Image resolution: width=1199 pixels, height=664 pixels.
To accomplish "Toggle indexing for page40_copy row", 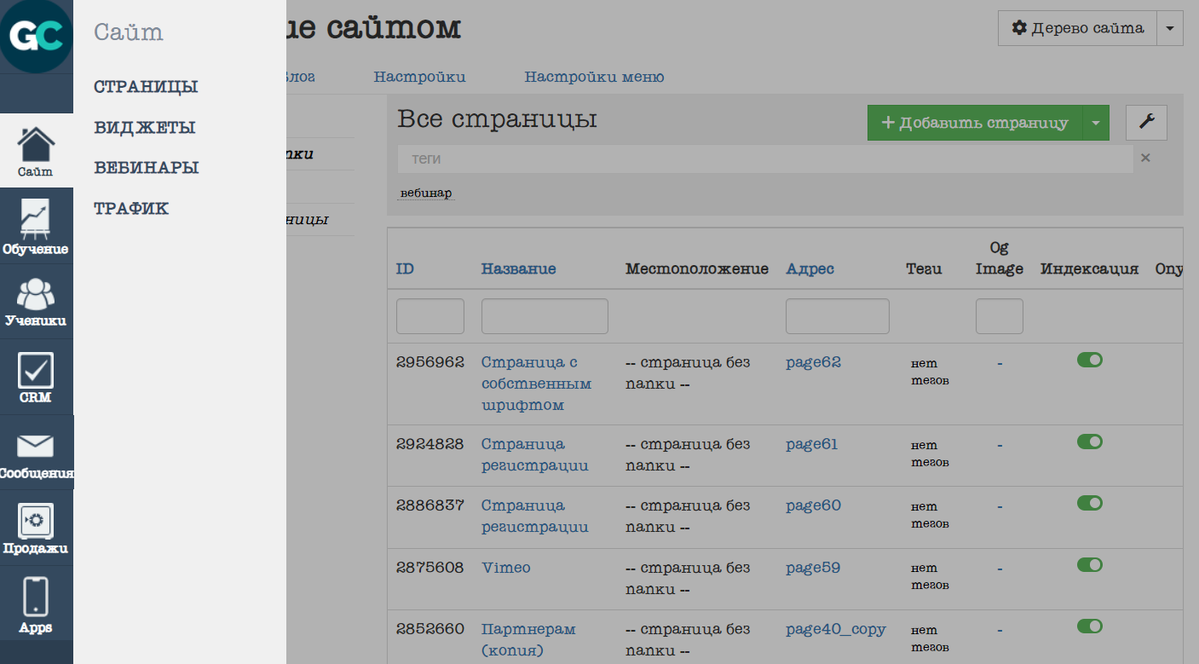I will point(1090,626).
